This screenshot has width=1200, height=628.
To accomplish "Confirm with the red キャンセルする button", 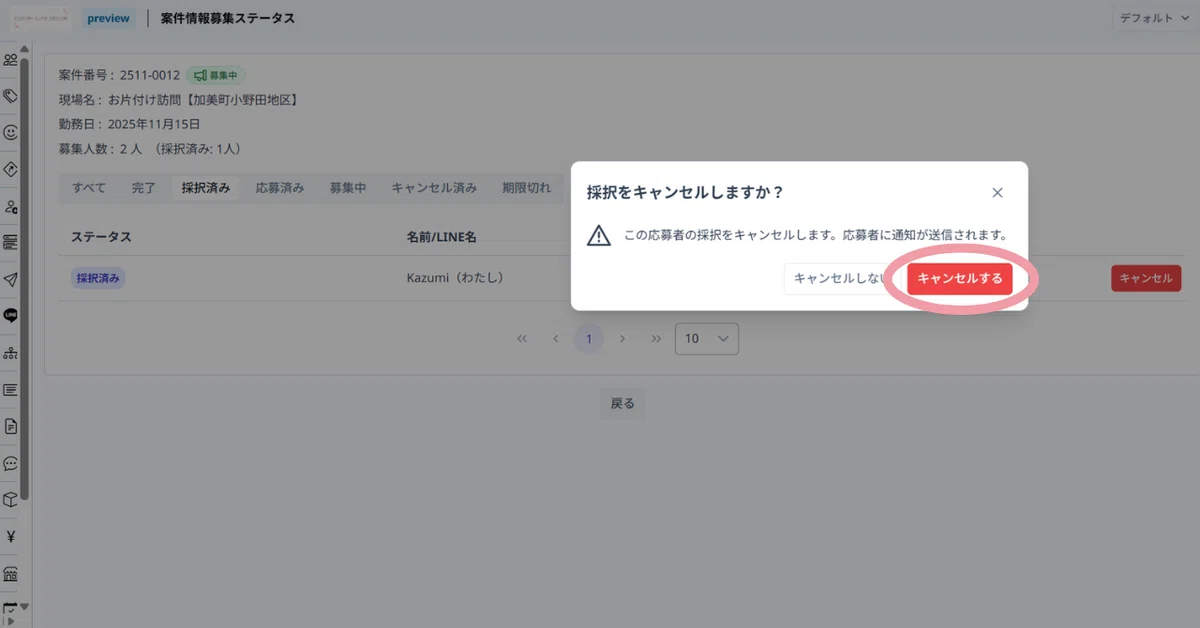I will [960, 279].
